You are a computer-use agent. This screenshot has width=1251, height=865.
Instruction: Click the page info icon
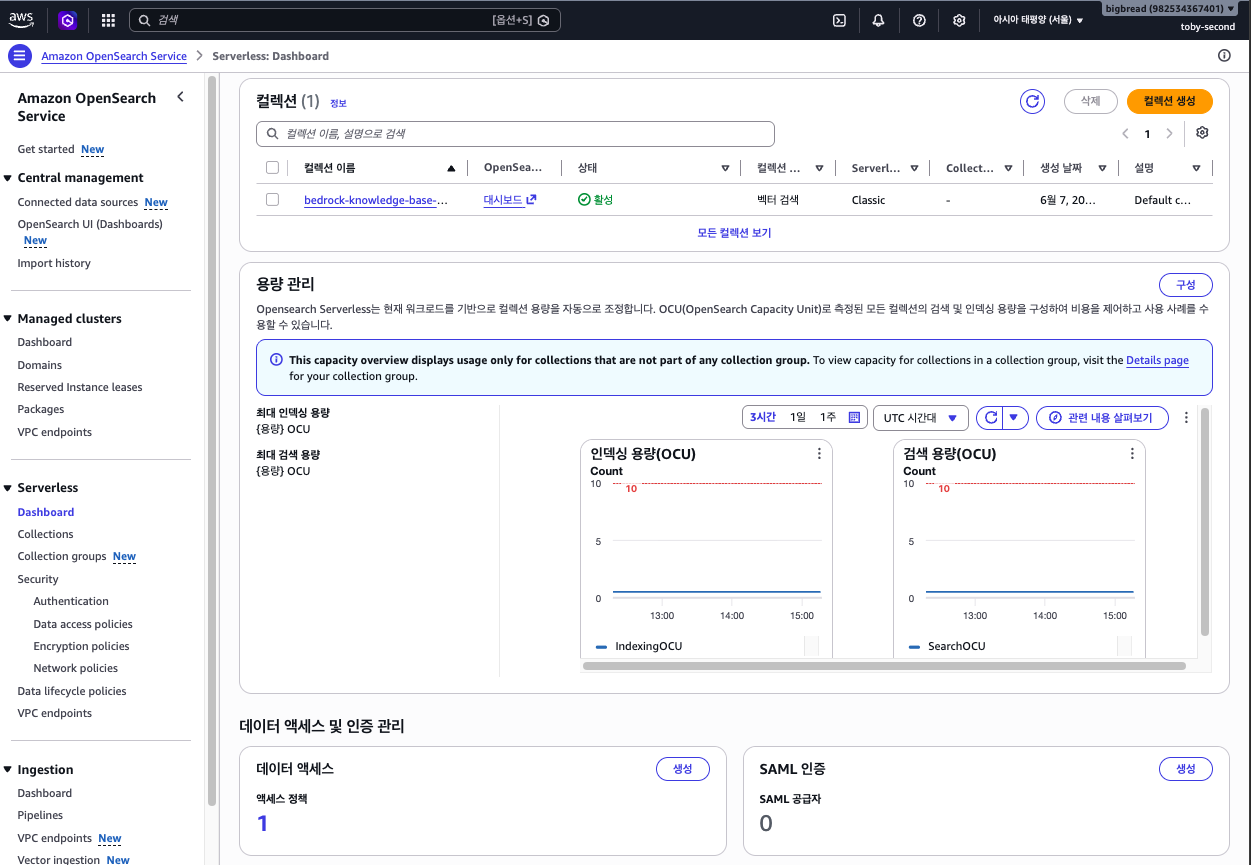click(x=1224, y=56)
